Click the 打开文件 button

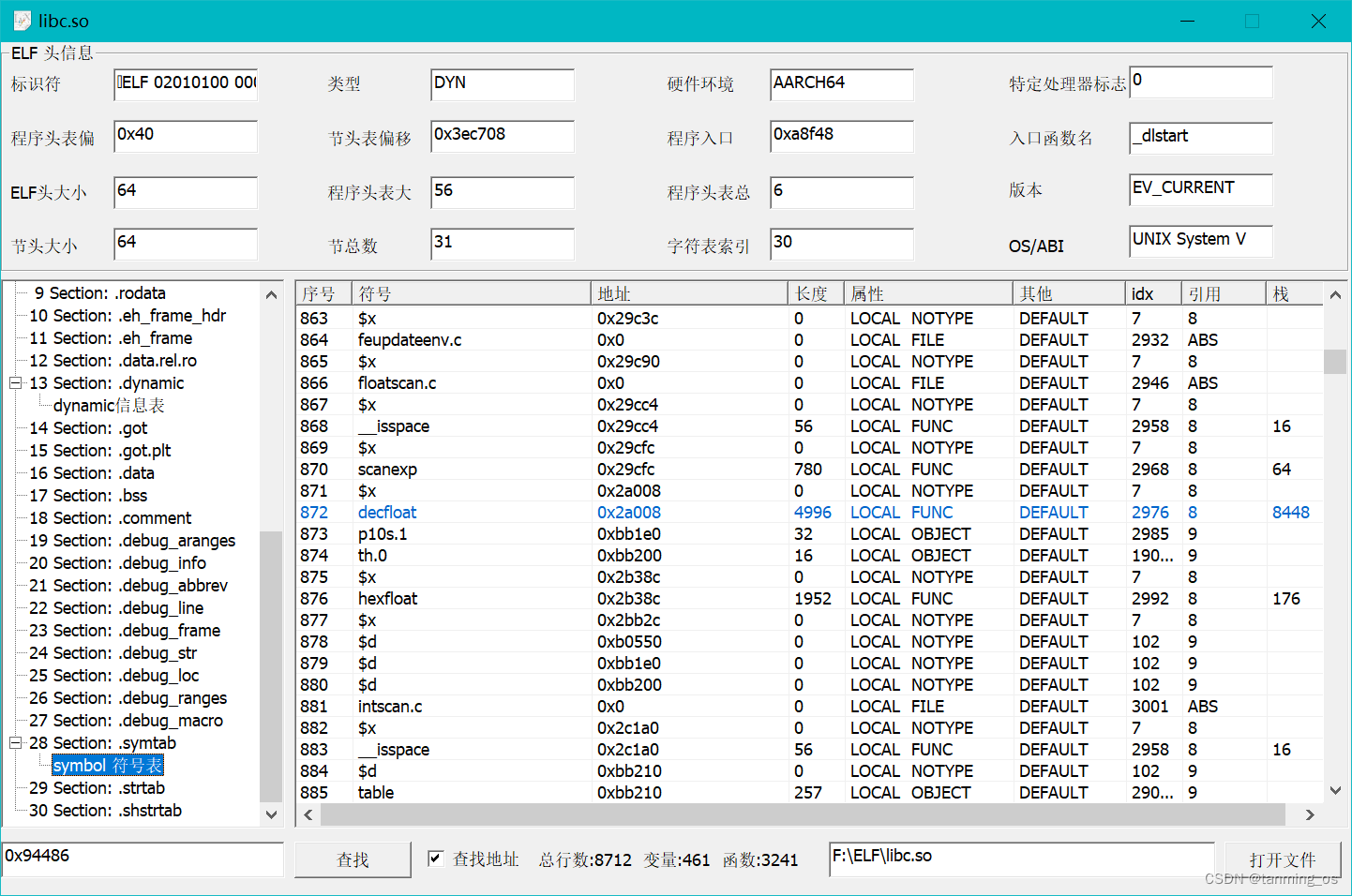(1283, 859)
